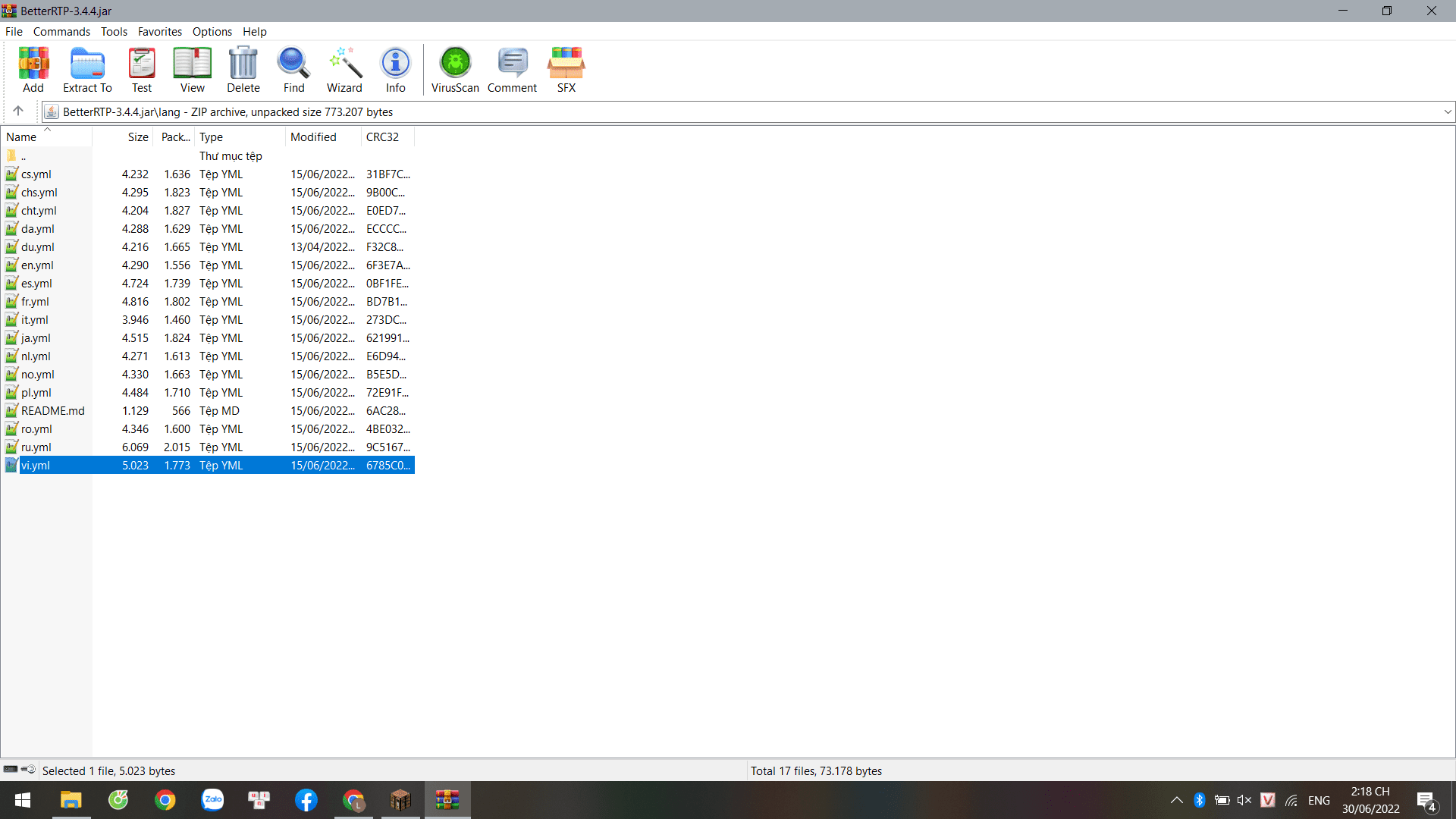Sort files by Size column header
This screenshot has width=1456, height=819.
[x=137, y=137]
